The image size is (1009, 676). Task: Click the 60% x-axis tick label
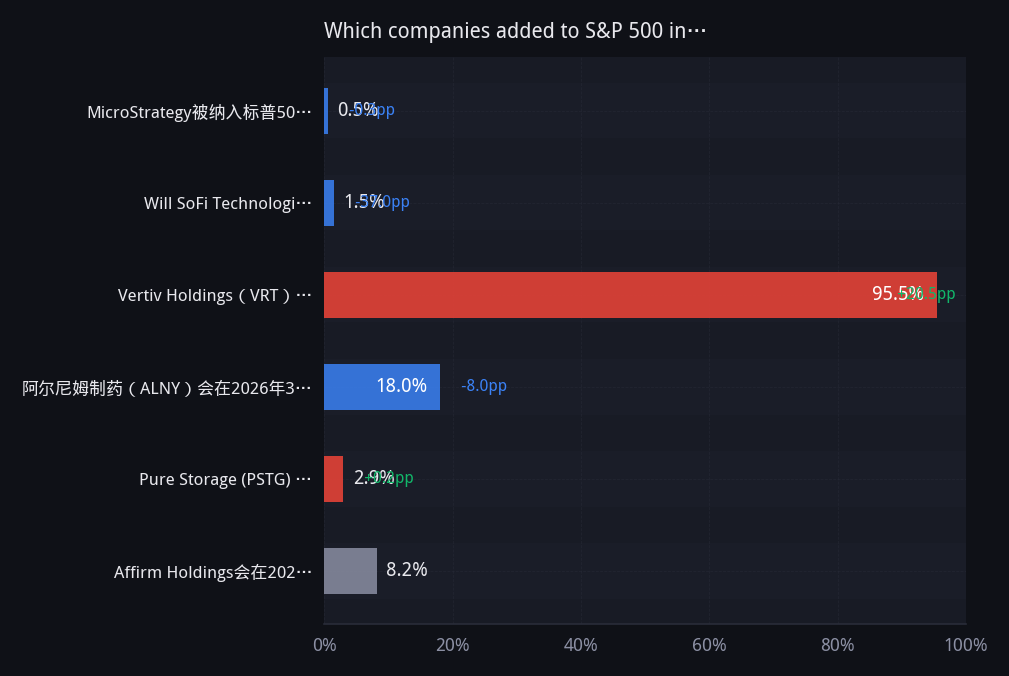pyautogui.click(x=709, y=644)
